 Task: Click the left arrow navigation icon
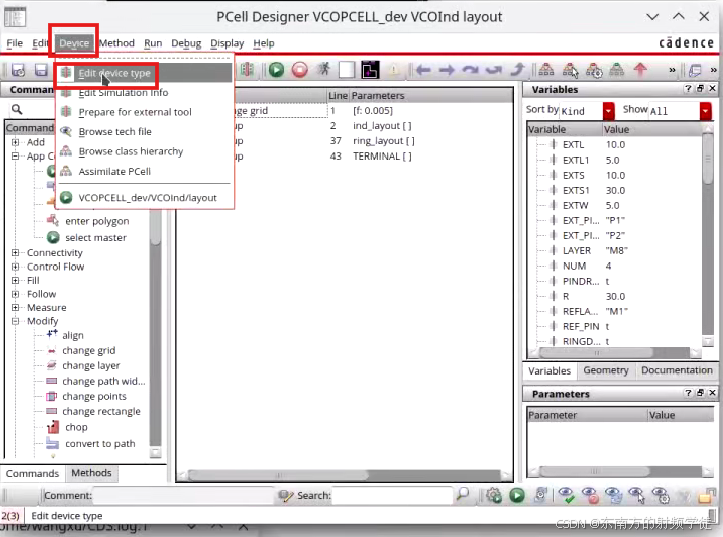[x=423, y=70]
